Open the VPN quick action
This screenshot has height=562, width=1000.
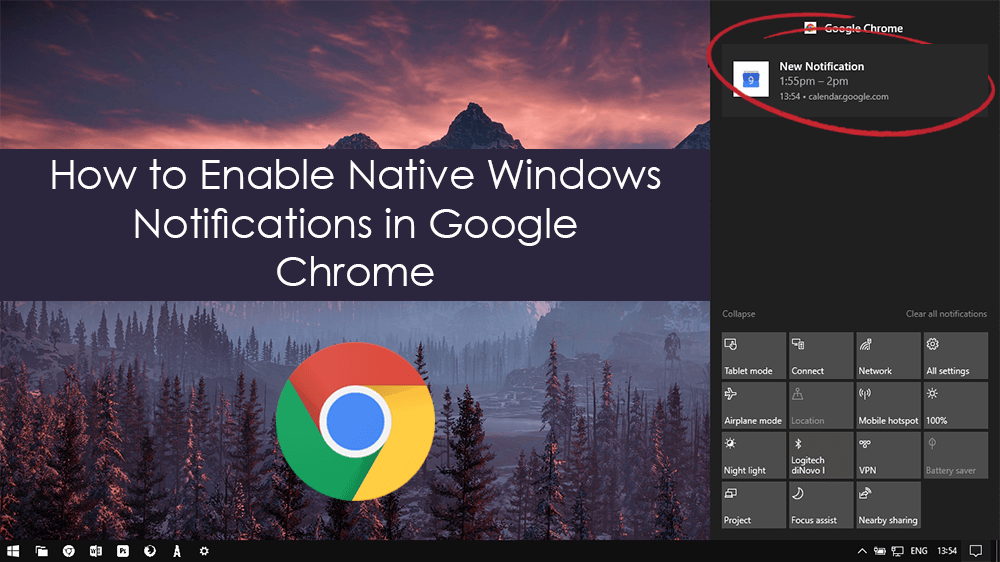pos(888,455)
